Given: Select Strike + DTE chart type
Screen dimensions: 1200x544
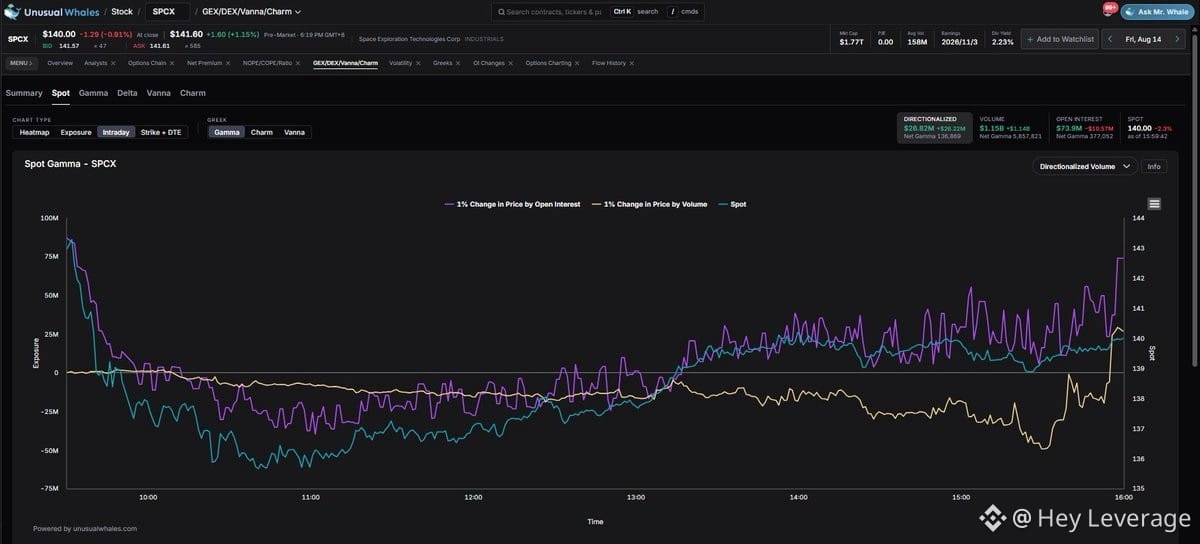Looking at the screenshot, I should tap(161, 132).
